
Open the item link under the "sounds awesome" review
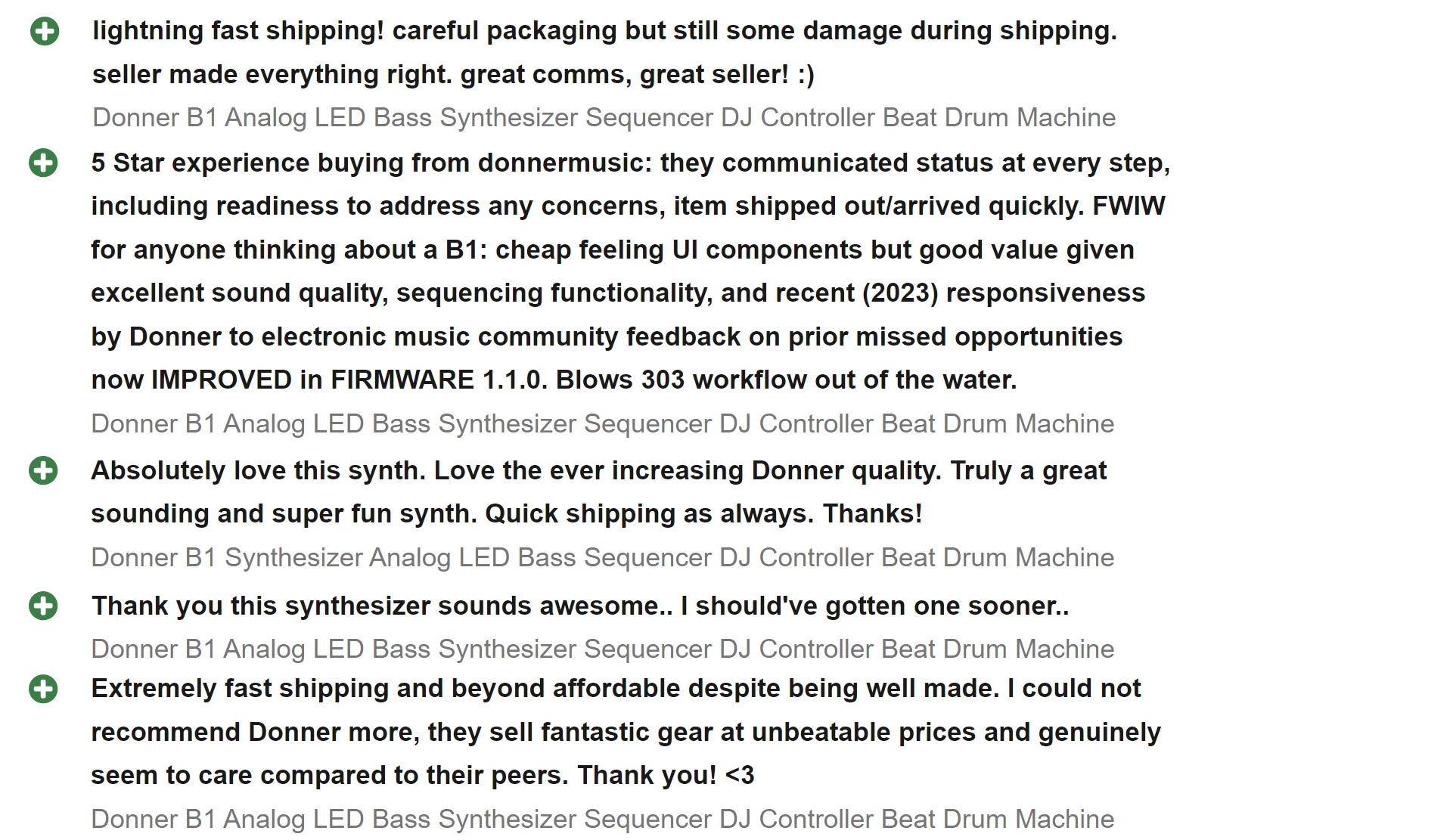602,649
